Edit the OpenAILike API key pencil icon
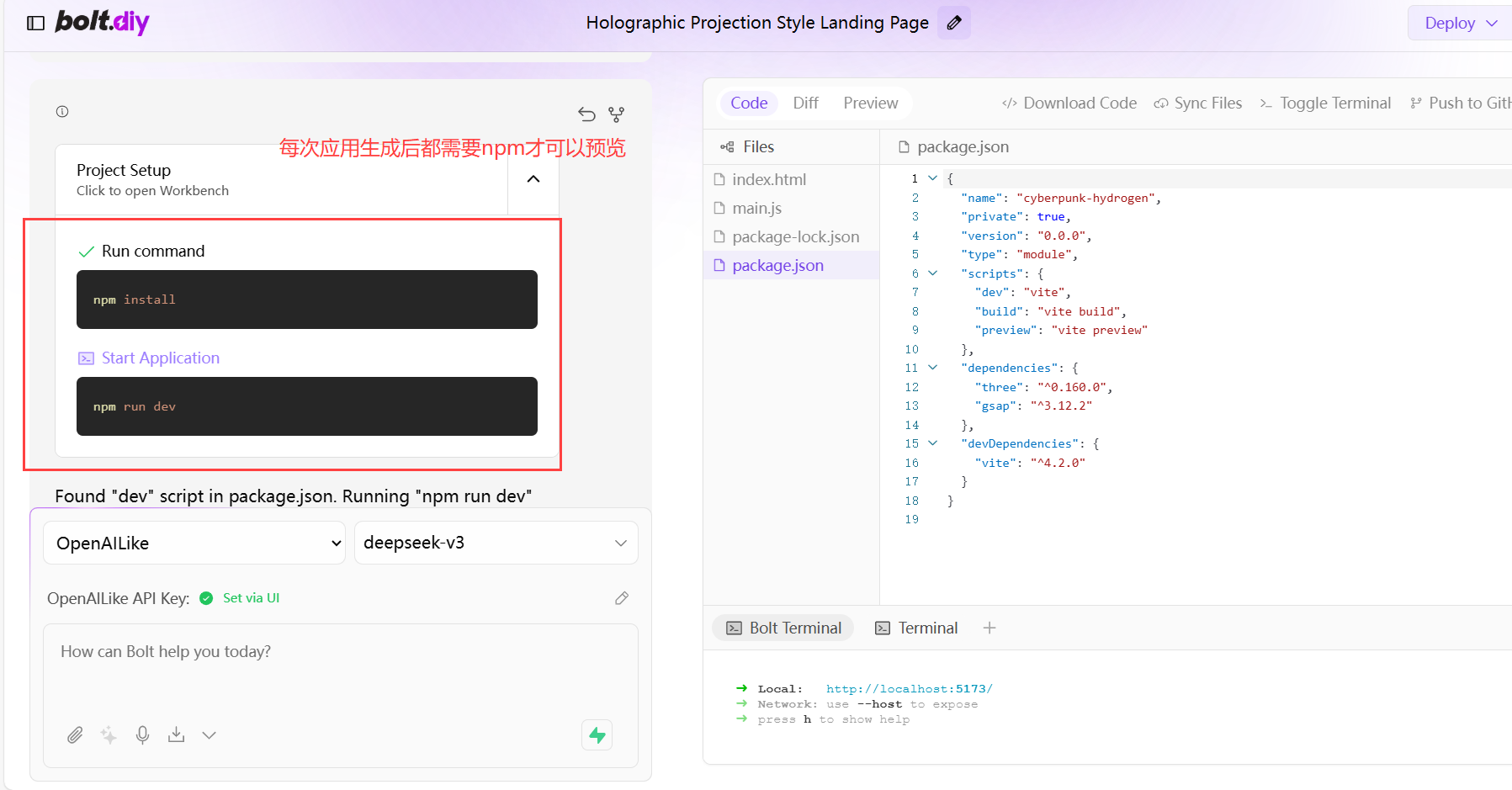Screen dimensions: 1512x790 point(622,598)
